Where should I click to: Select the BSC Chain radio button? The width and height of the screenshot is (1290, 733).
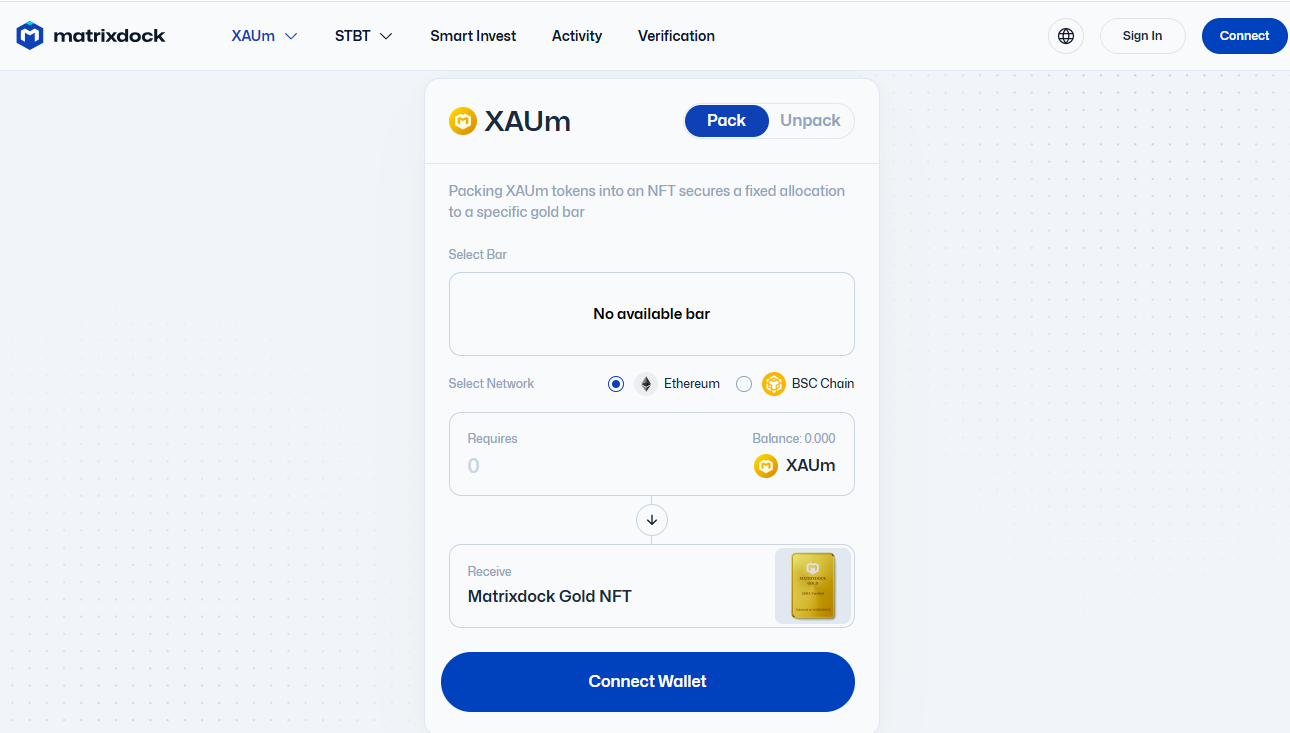point(744,384)
